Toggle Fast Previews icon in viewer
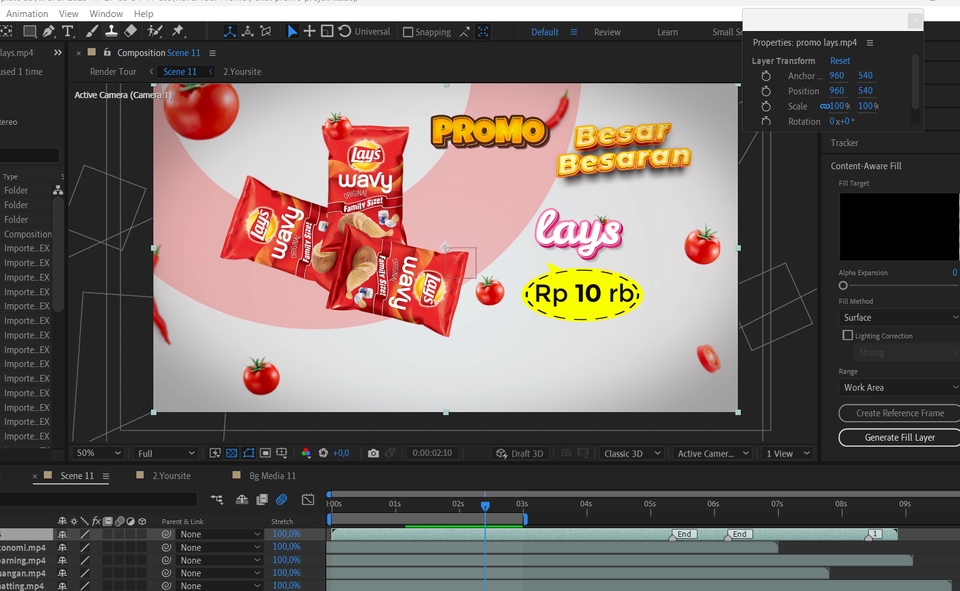 click(215, 453)
